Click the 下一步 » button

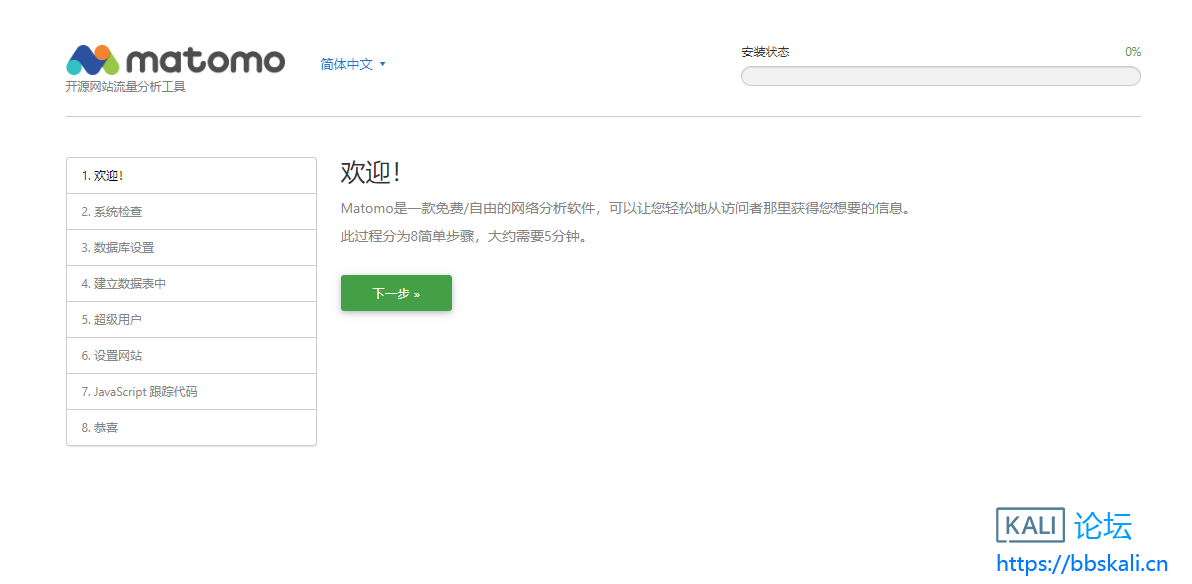tap(396, 293)
